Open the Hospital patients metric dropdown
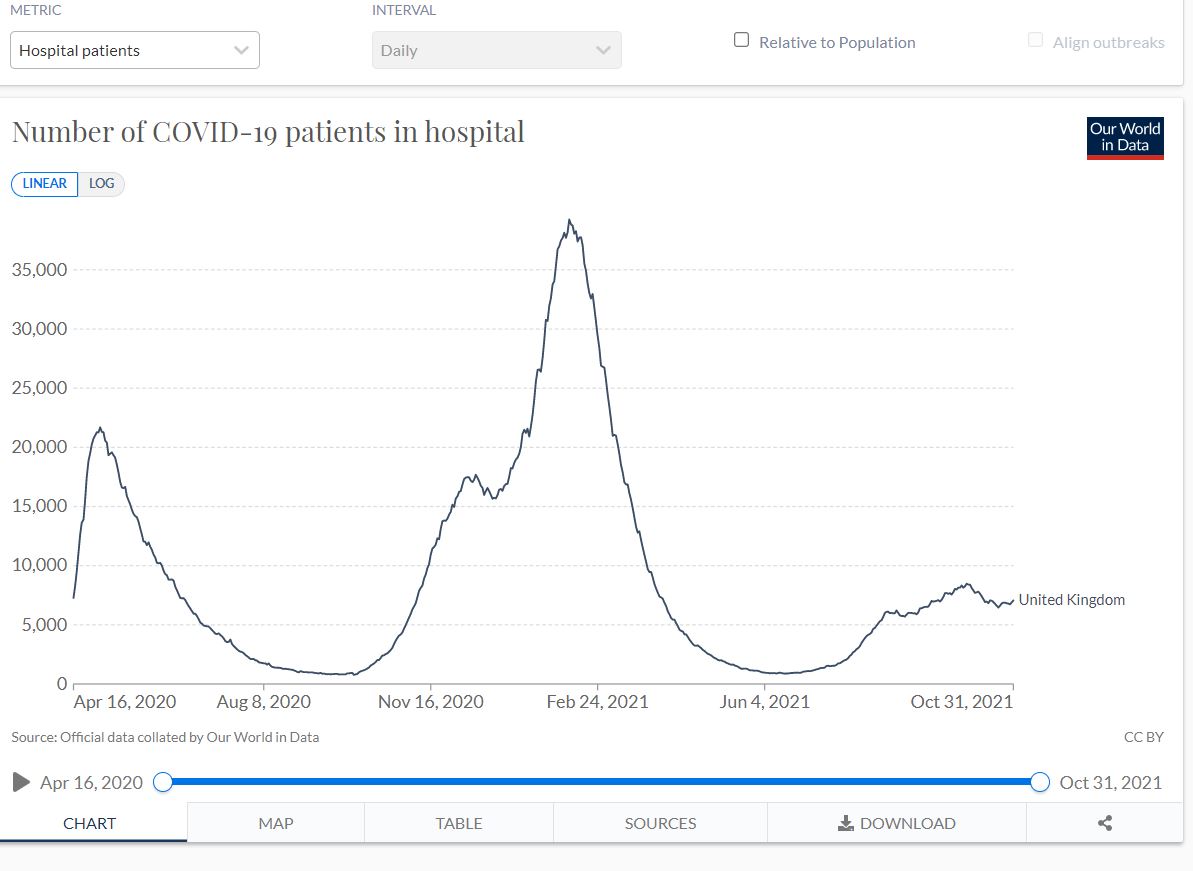Screen dimensions: 1193x871 (135, 50)
